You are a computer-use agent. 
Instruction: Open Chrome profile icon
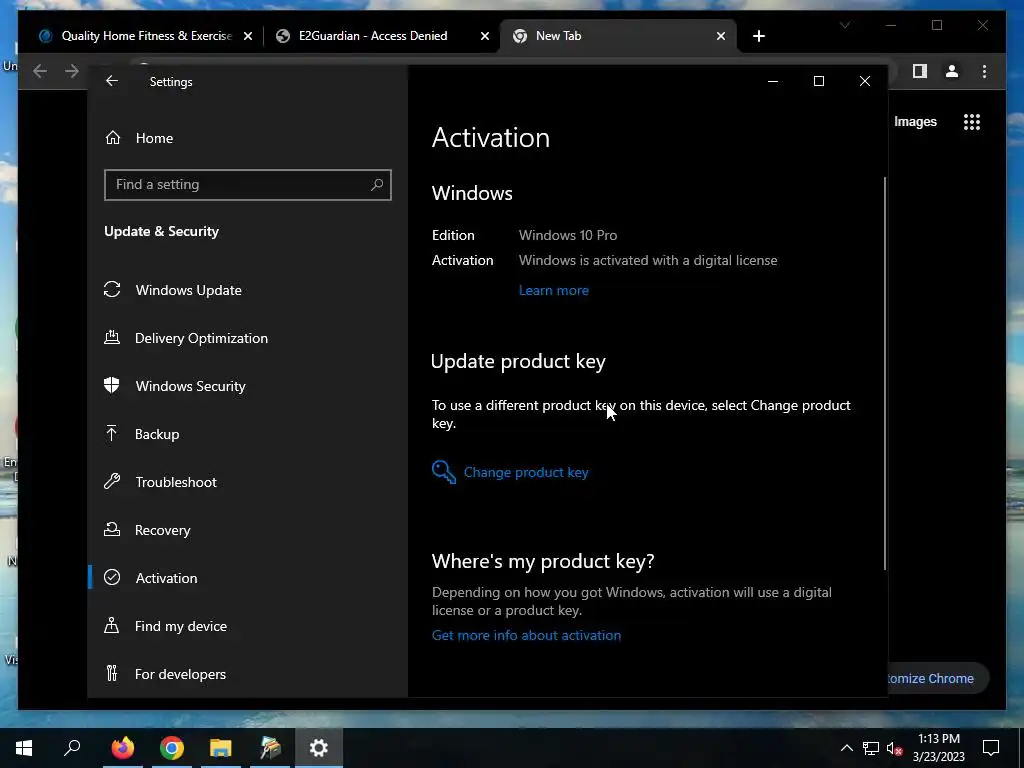point(952,71)
